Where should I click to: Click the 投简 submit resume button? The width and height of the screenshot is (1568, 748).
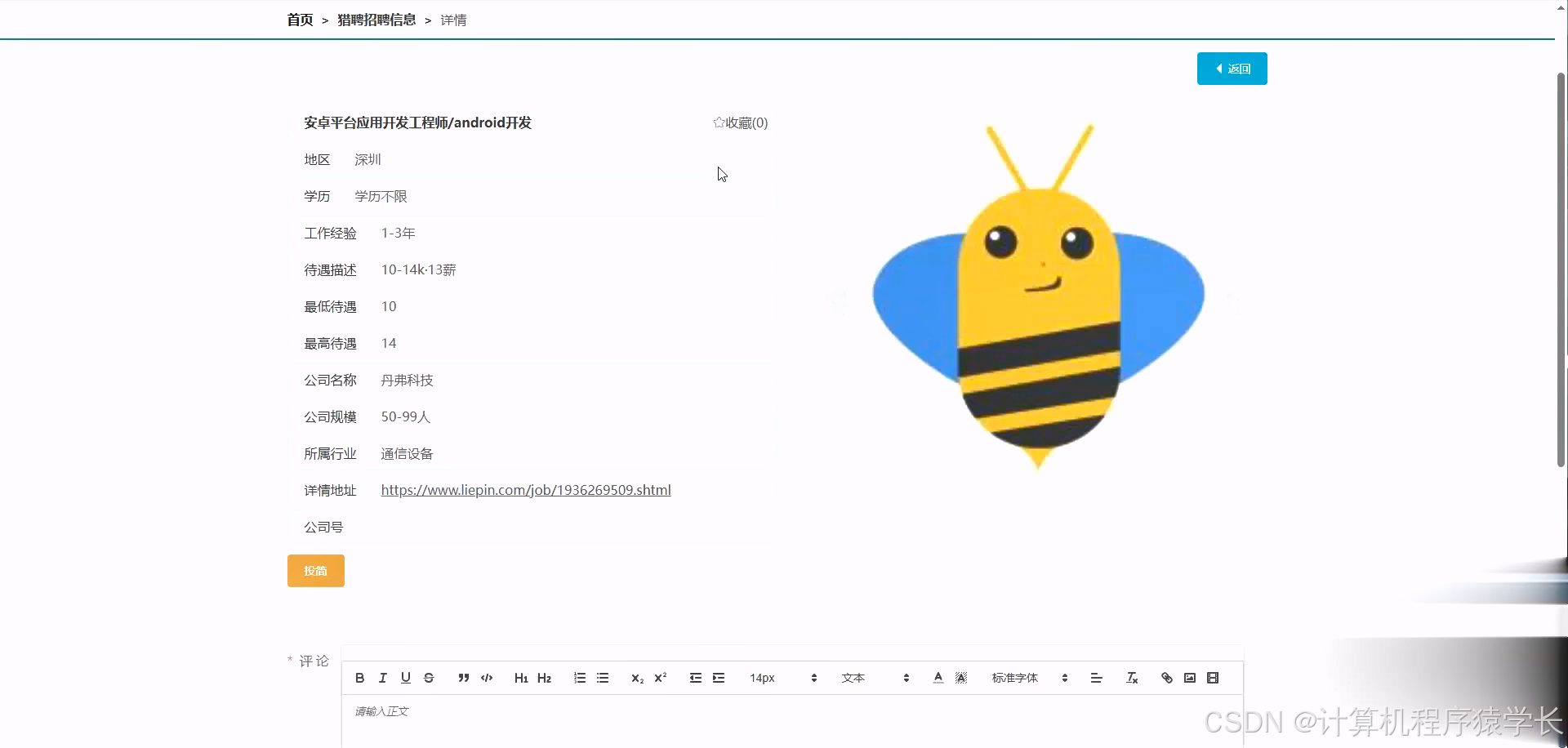pos(315,570)
